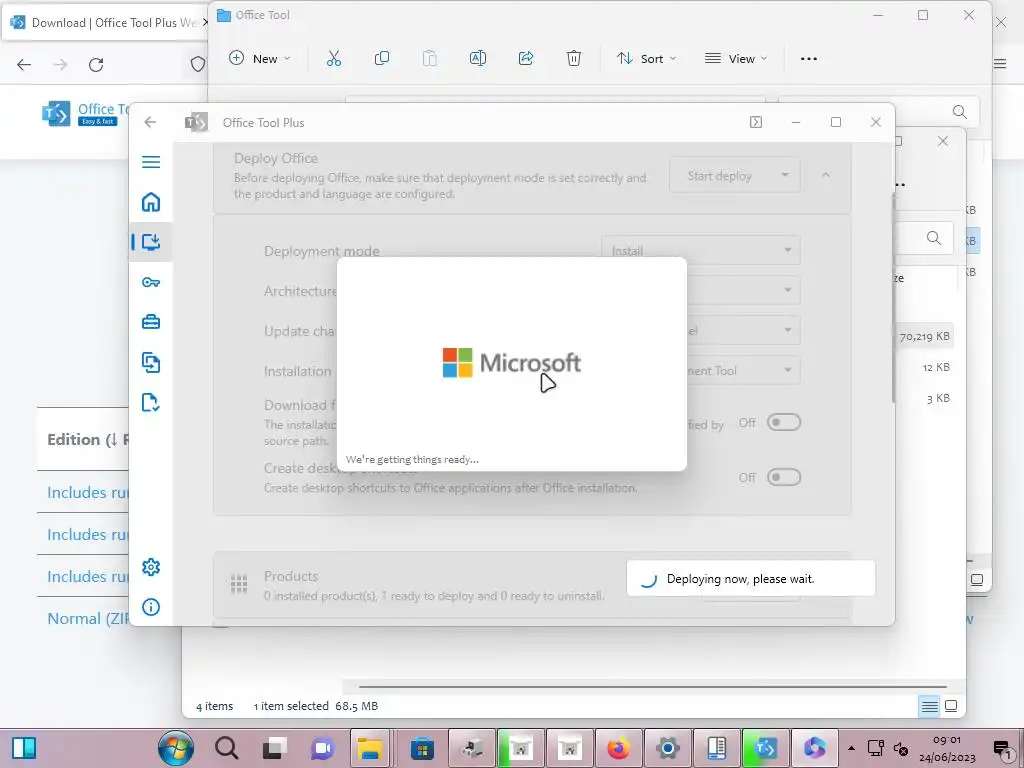Switch to details view icon in status bar
The width and height of the screenshot is (1024, 768).
pos(929,706)
